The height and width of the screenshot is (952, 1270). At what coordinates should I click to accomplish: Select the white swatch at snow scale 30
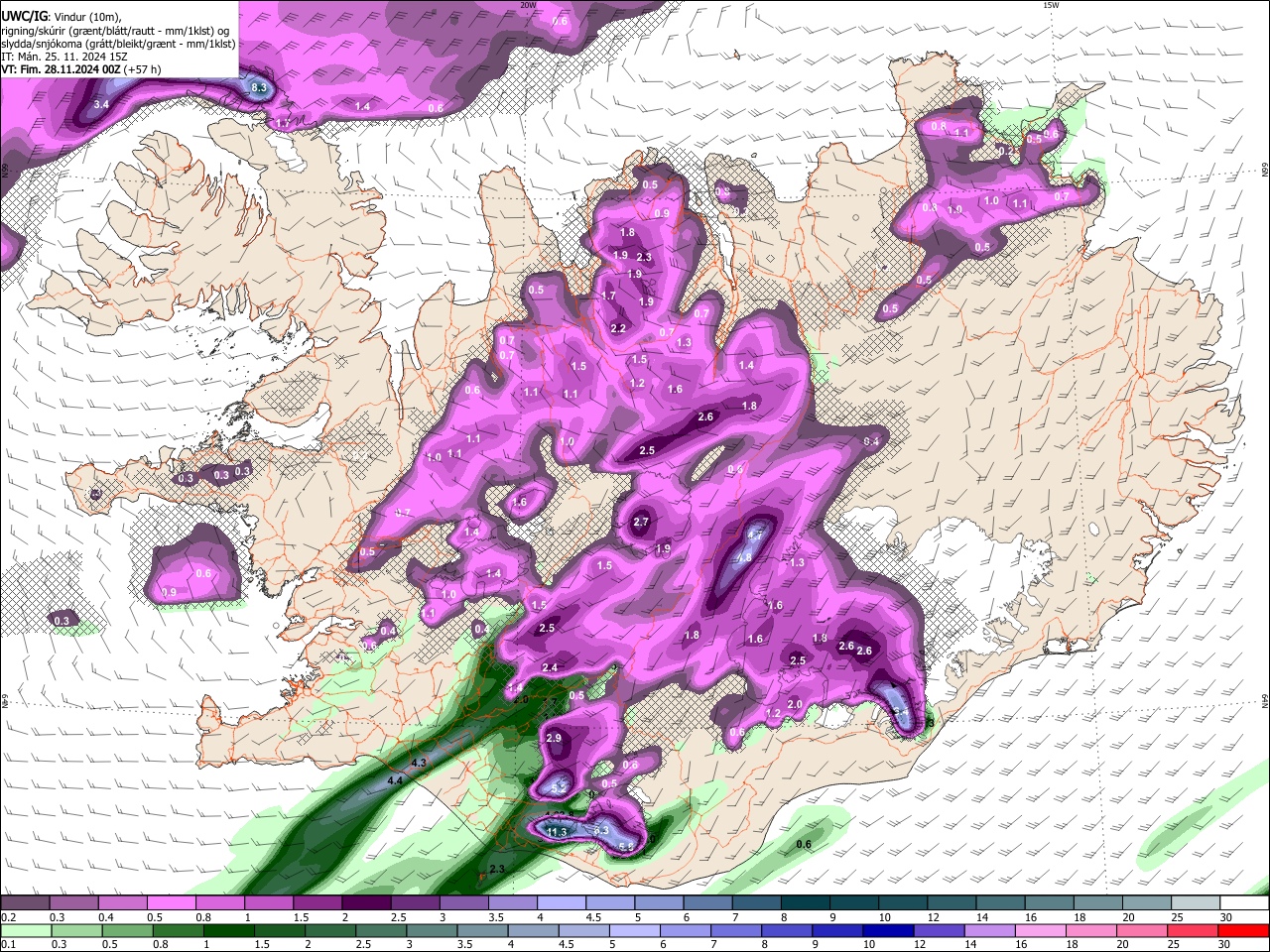pyautogui.click(x=1244, y=903)
